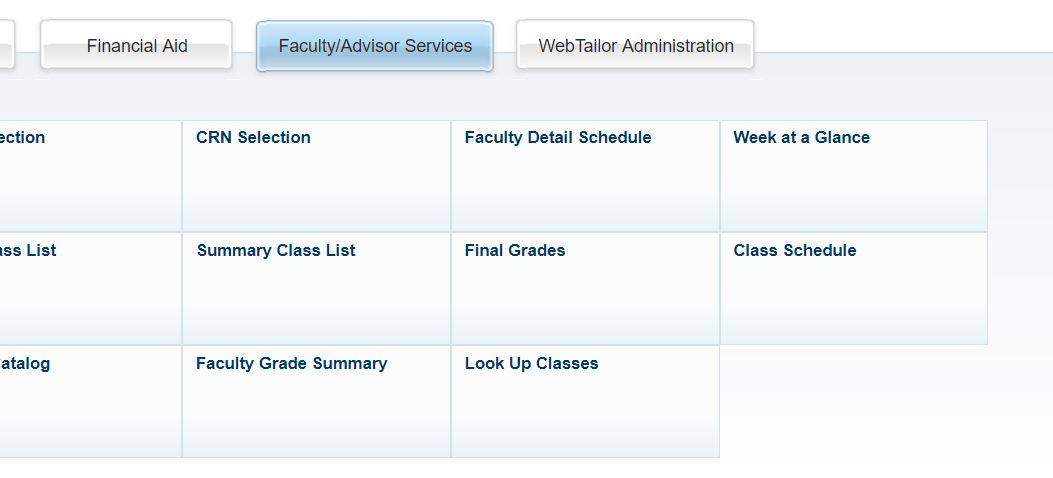Open the Final Grades page
The height and width of the screenshot is (478, 1053).
click(514, 251)
